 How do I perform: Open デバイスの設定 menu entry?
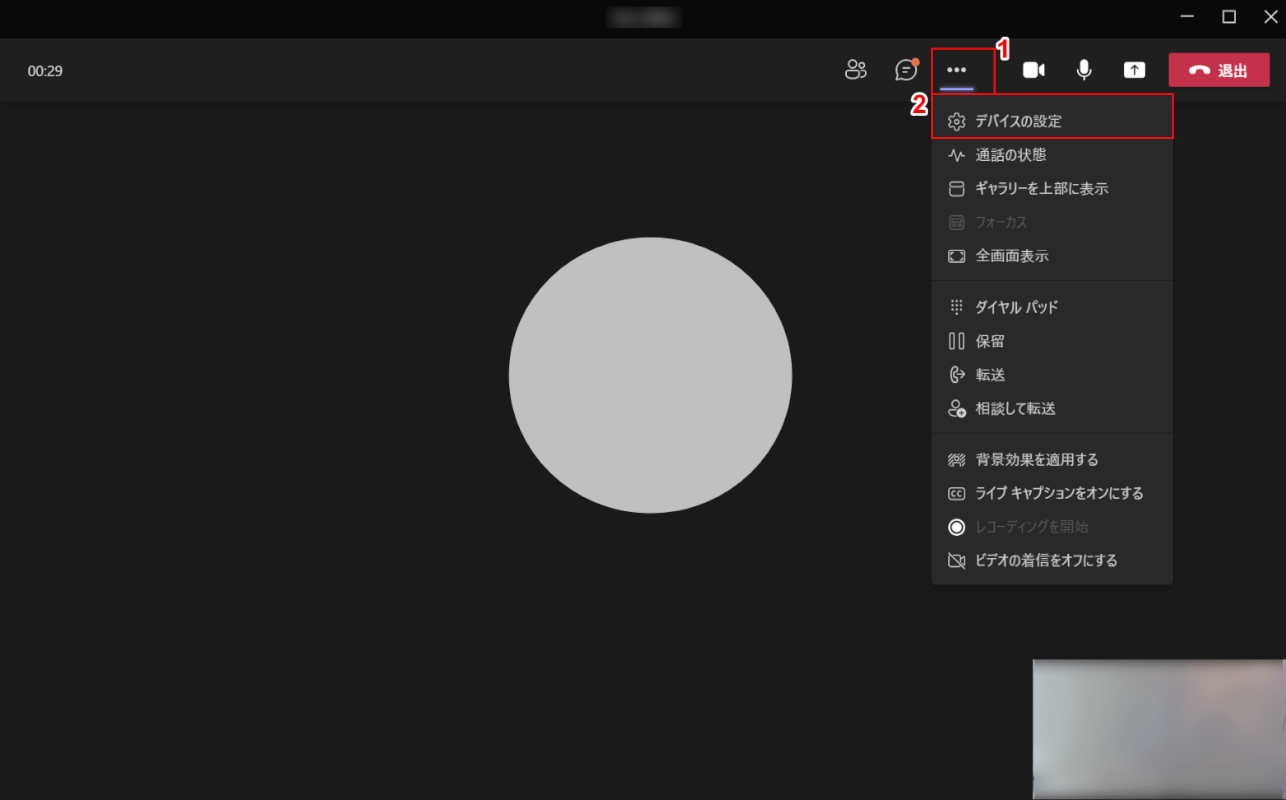pos(1052,121)
